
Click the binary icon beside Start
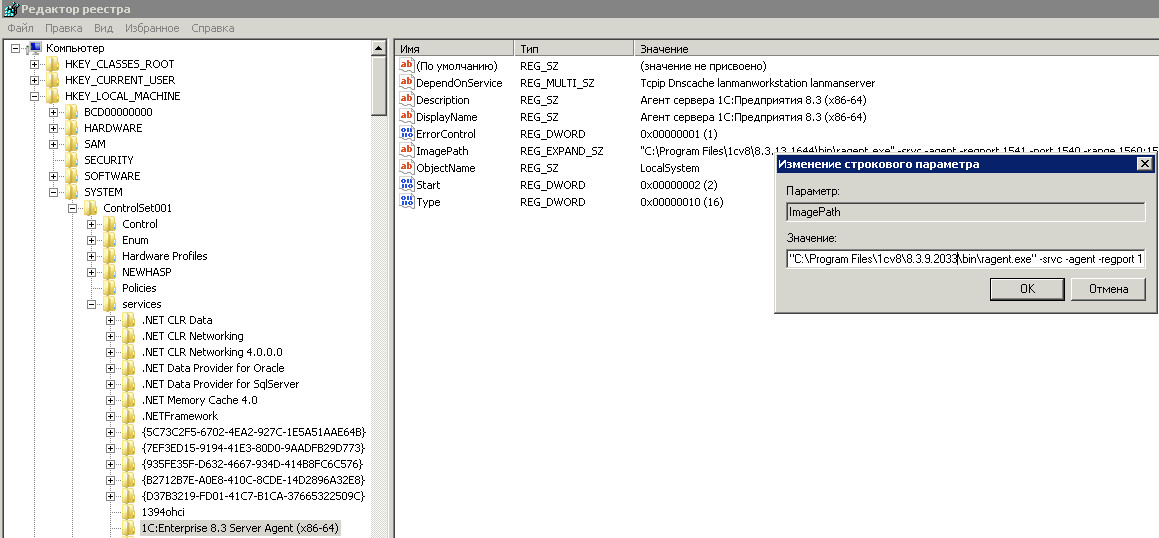coord(407,185)
